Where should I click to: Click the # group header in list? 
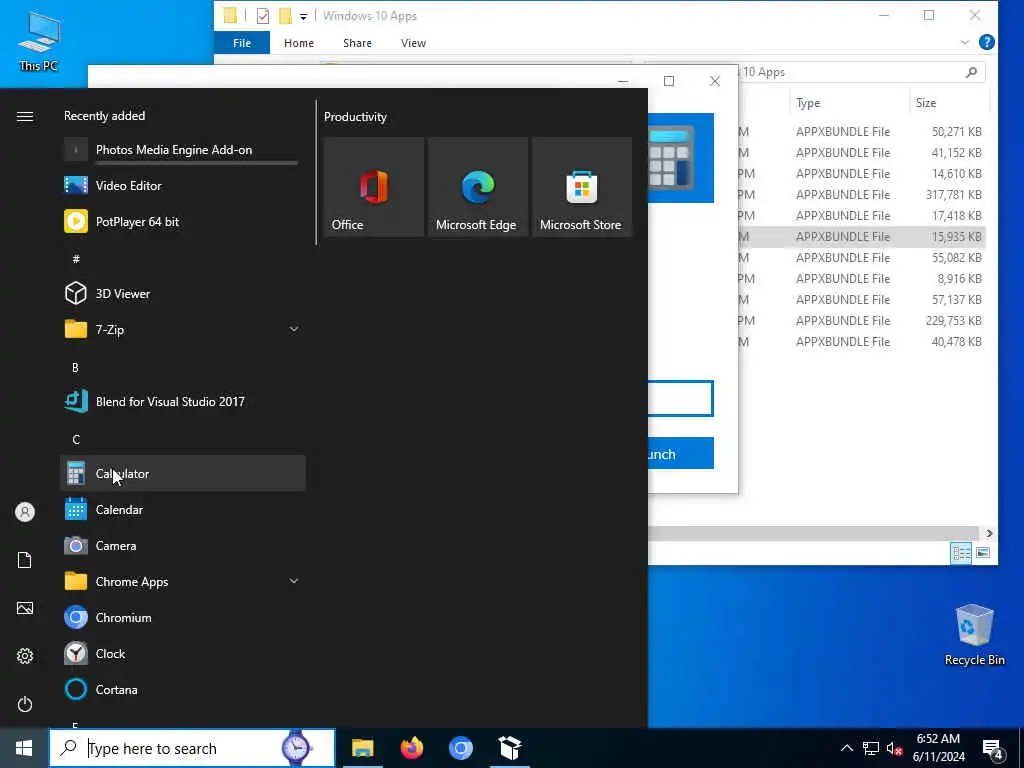pyautogui.click(x=76, y=259)
